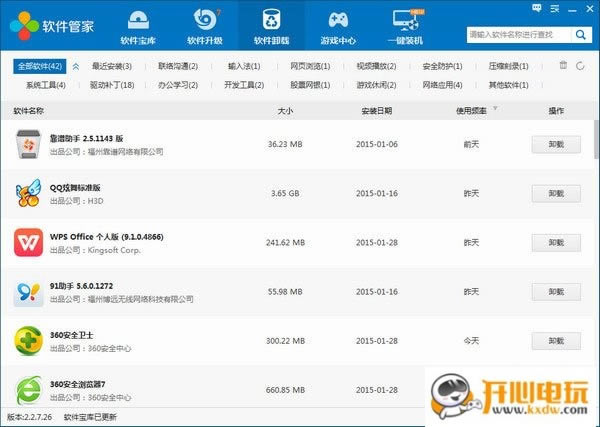600x427 pixels.
Task: Open the 一键装机 one-click install tab
Action: (x=406, y=26)
